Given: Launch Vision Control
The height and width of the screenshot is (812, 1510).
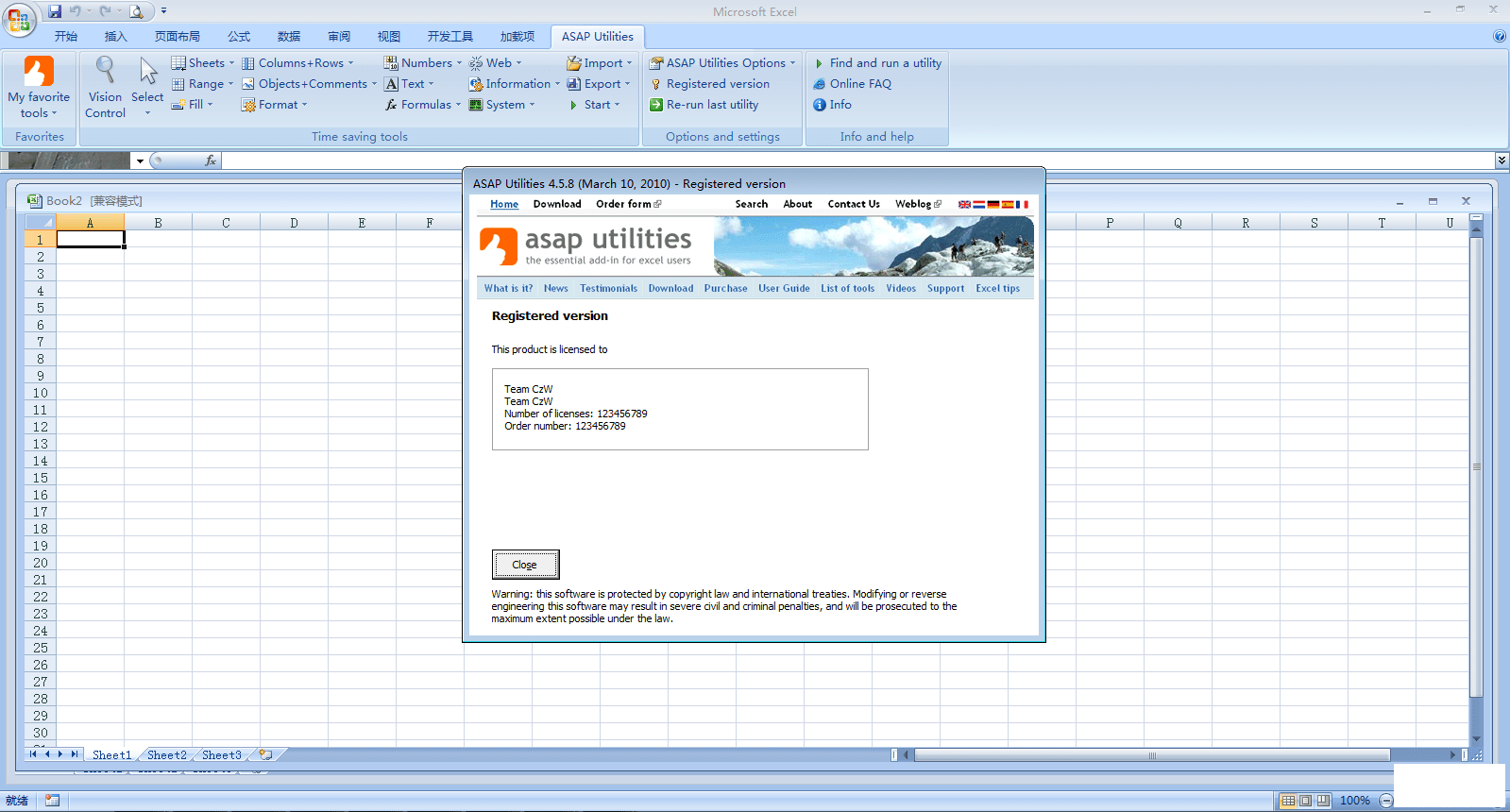Looking at the screenshot, I should tap(105, 88).
